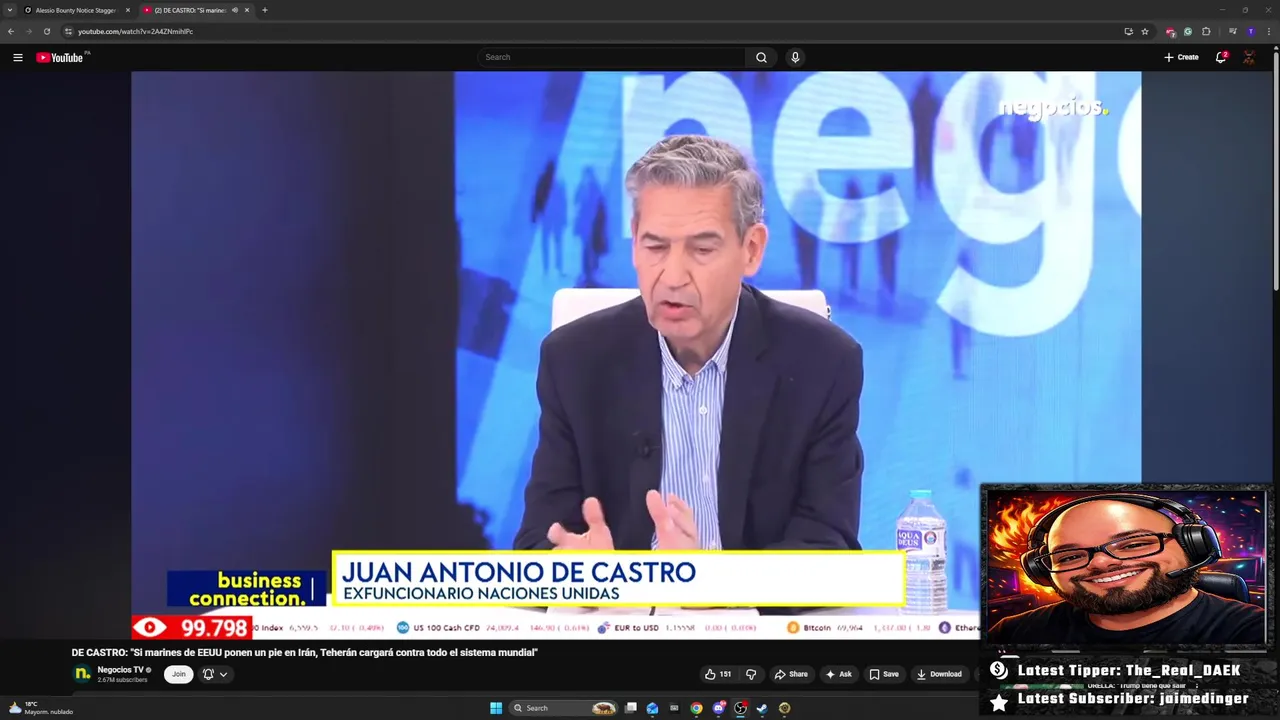The width and height of the screenshot is (1280, 720).
Task: Open the Discord taskbar icon
Action: (718, 708)
